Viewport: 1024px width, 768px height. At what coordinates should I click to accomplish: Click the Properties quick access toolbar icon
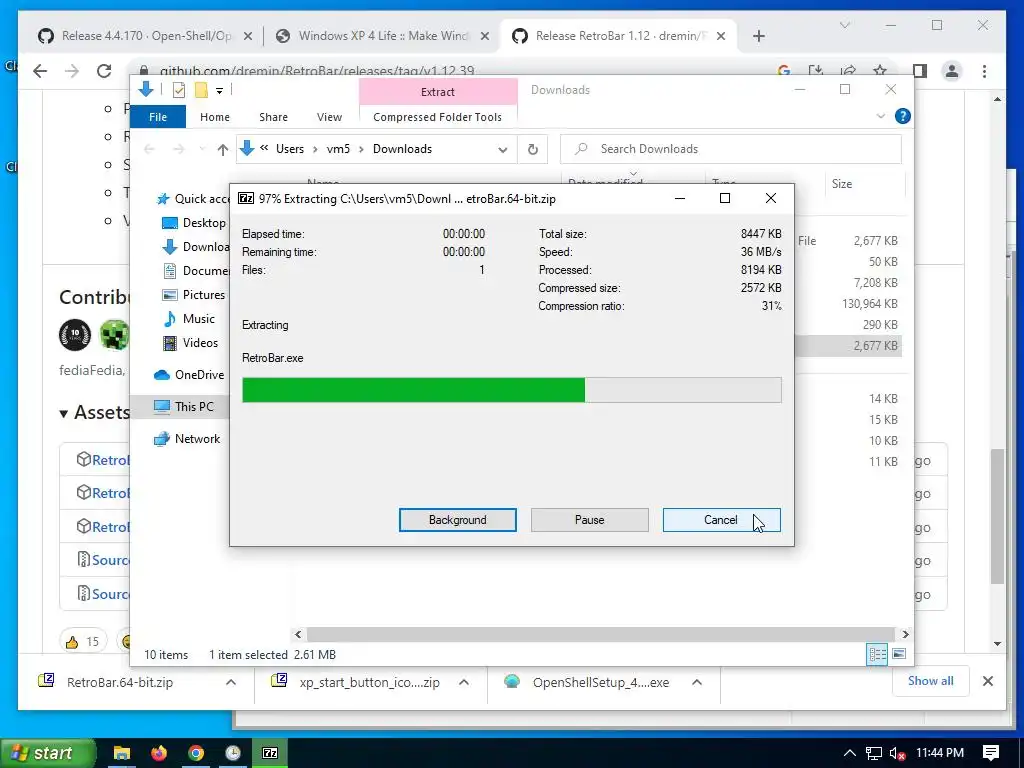click(x=179, y=90)
